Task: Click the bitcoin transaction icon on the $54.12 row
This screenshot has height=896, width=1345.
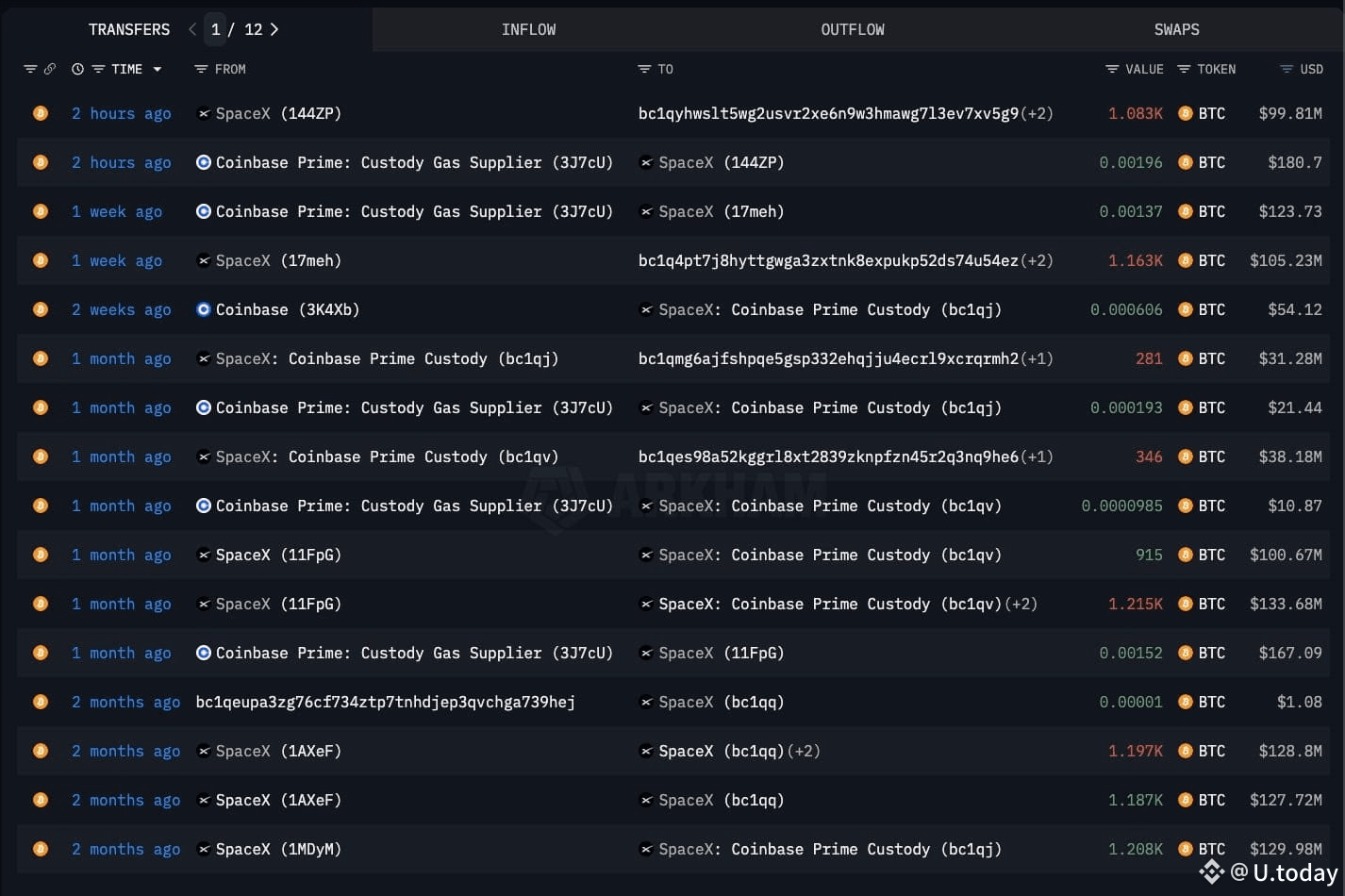Action: pos(41,309)
